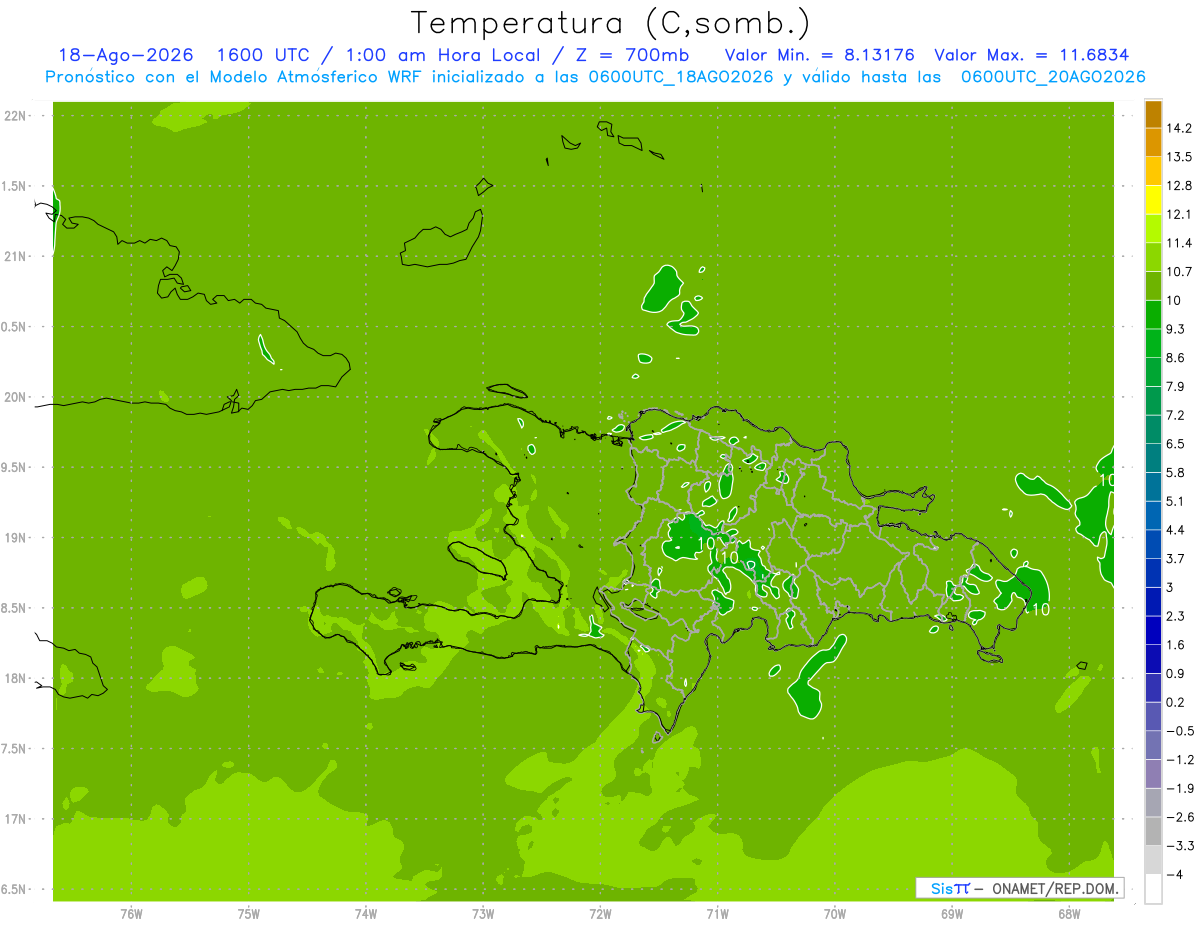
Task: Pick the orange swatch between 13.5 and 14.2
Action: click(1153, 142)
